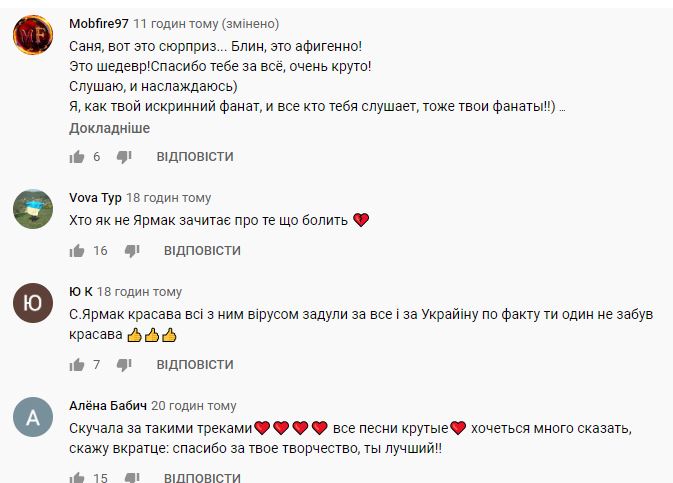Open Ю К's round avatar

[x=33, y=304]
